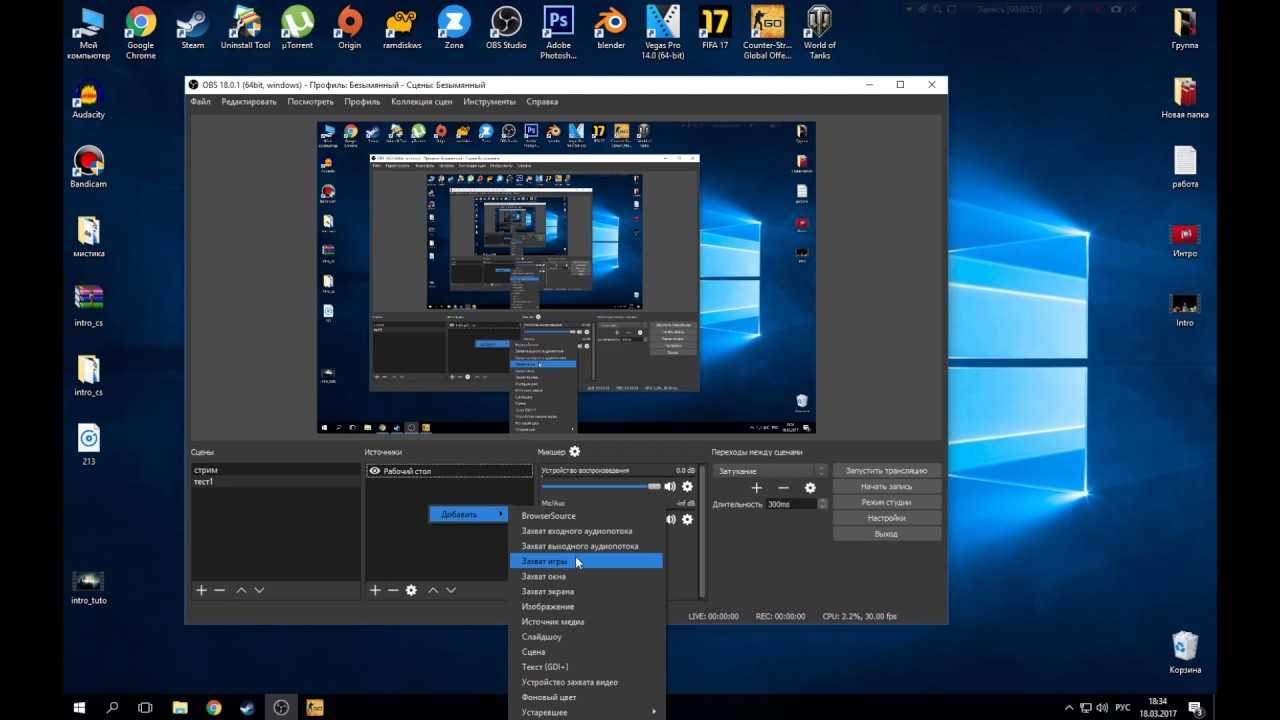Adjust the Длительность spinner arrows

tap(823, 504)
